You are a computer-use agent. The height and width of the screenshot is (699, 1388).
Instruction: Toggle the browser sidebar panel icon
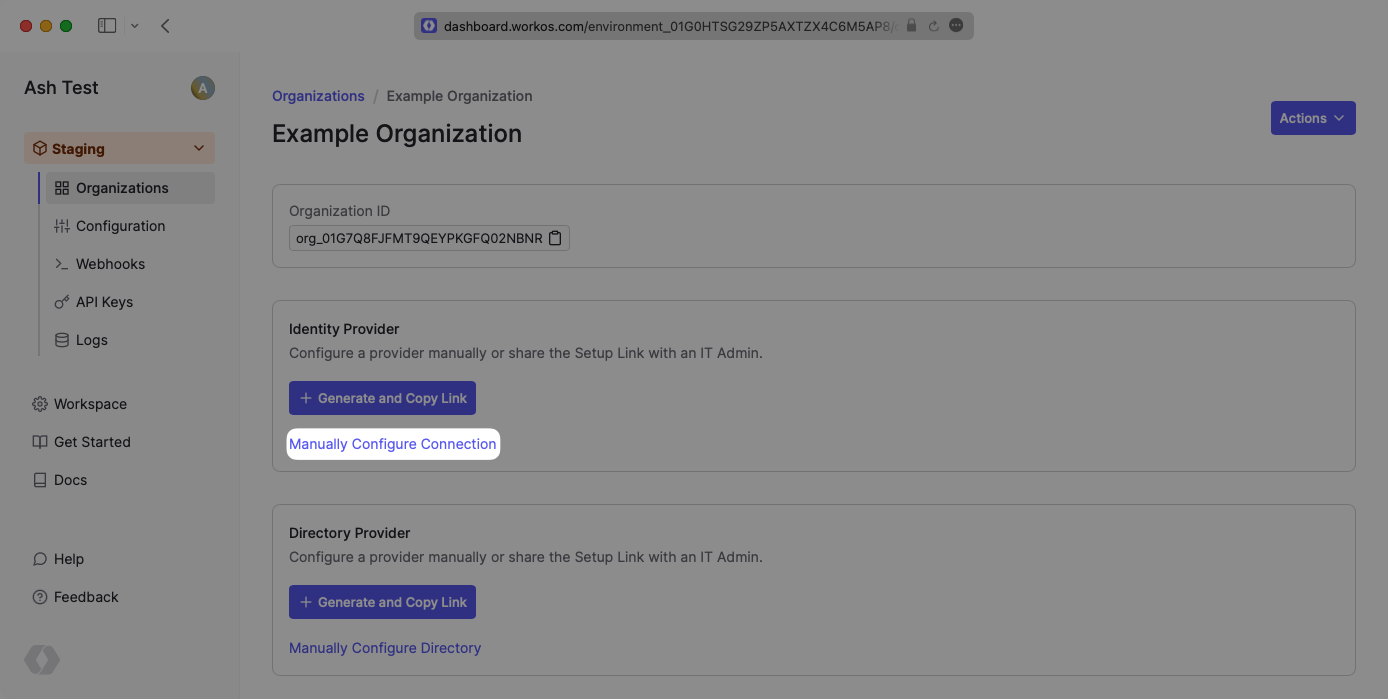point(107,26)
